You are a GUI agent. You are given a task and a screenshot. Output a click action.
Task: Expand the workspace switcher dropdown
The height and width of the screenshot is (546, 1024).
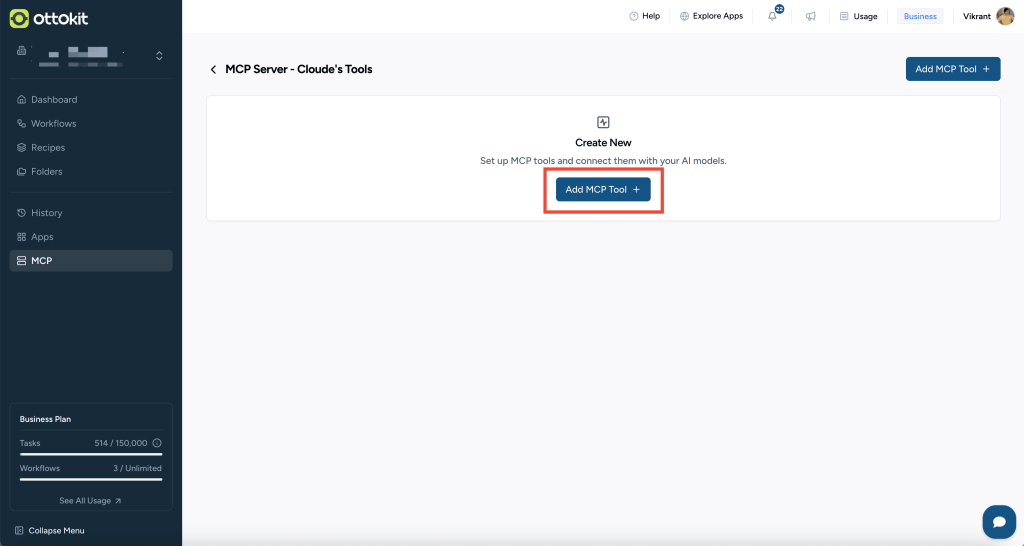(159, 55)
